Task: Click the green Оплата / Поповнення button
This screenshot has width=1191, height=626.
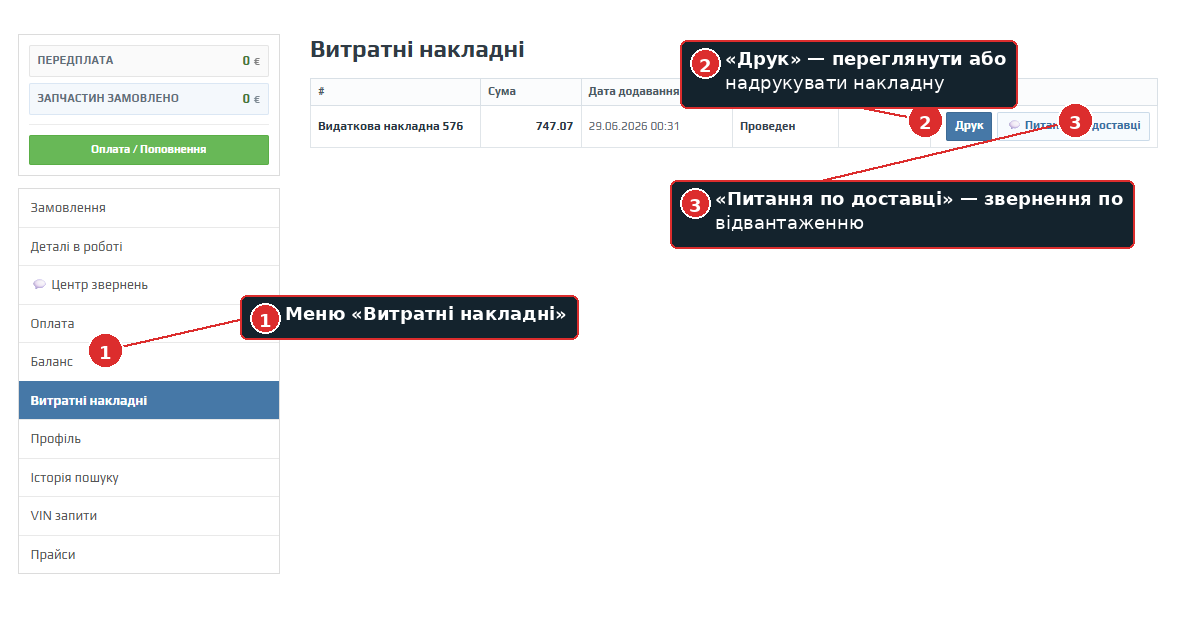Action: pos(149,150)
